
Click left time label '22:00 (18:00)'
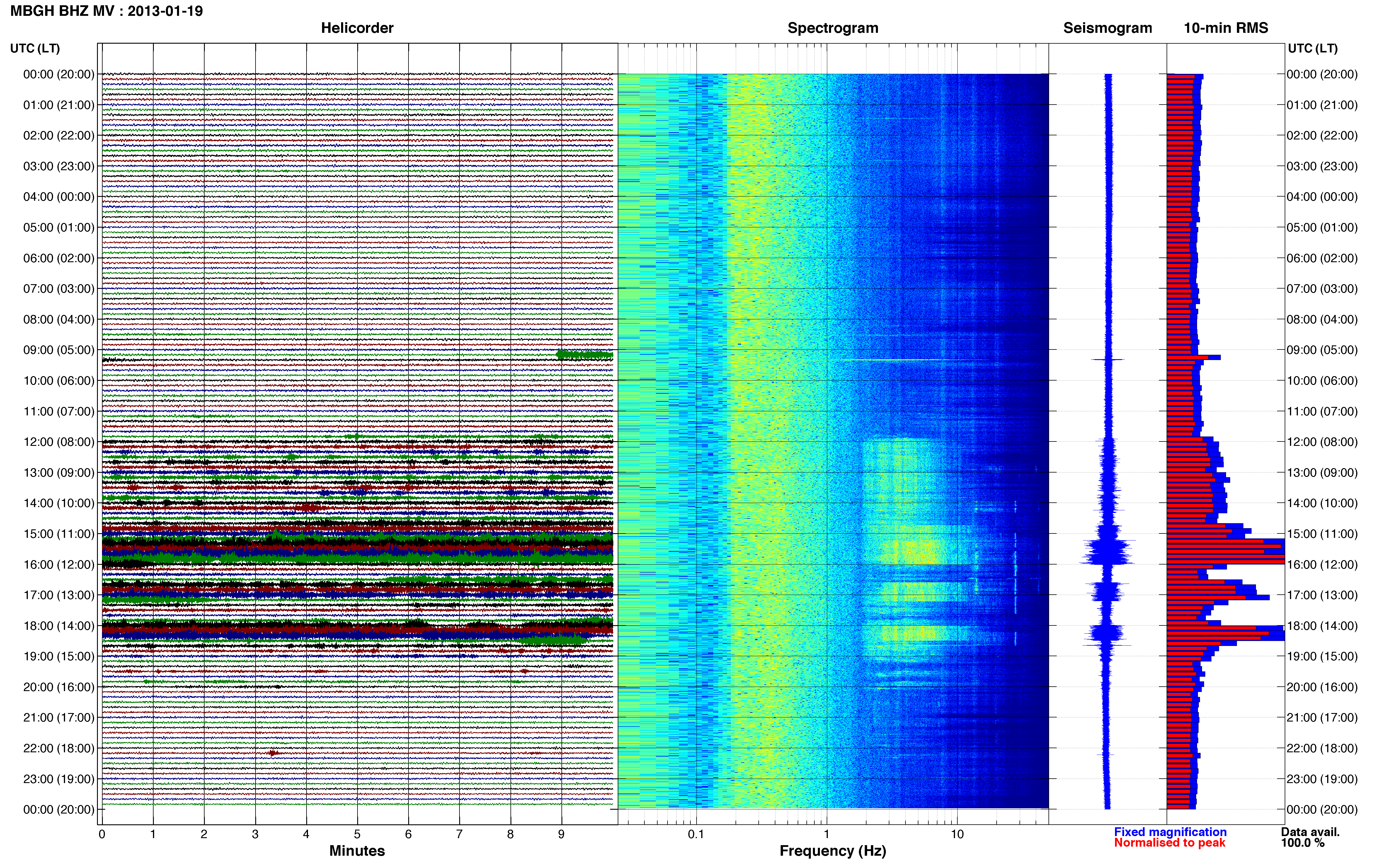point(59,748)
